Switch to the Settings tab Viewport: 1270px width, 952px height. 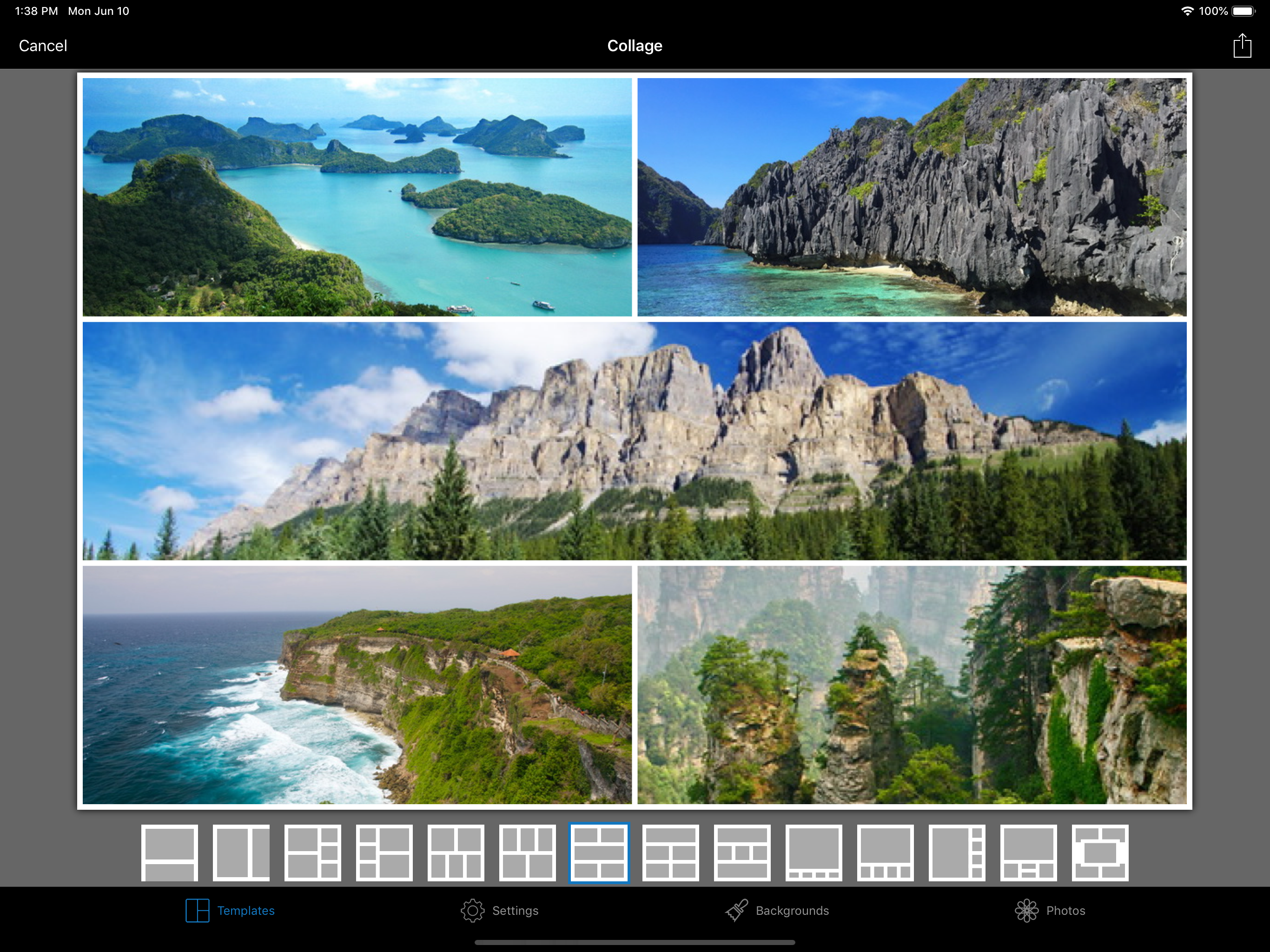(x=500, y=911)
